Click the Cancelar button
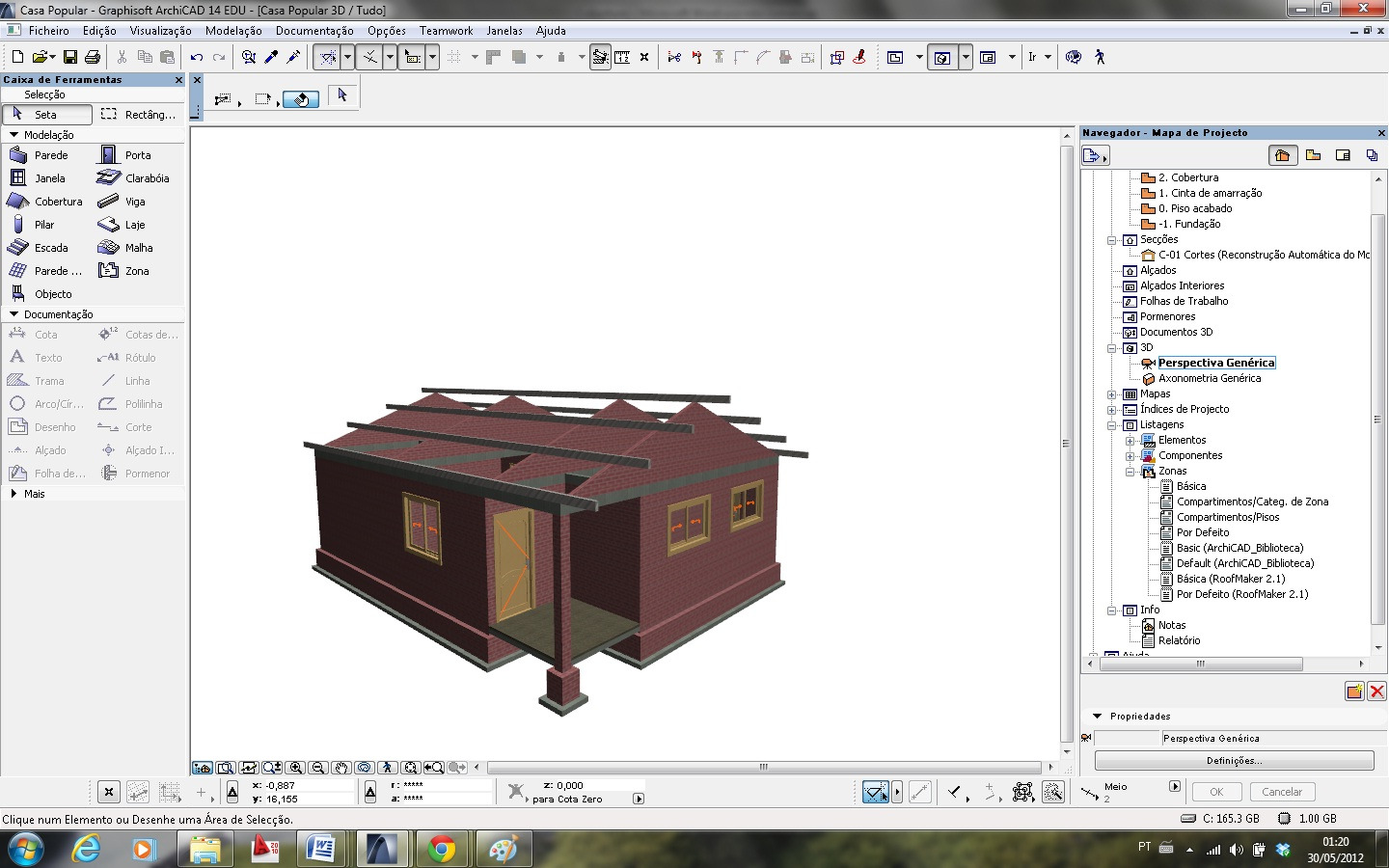The image size is (1389, 868). click(x=1282, y=792)
